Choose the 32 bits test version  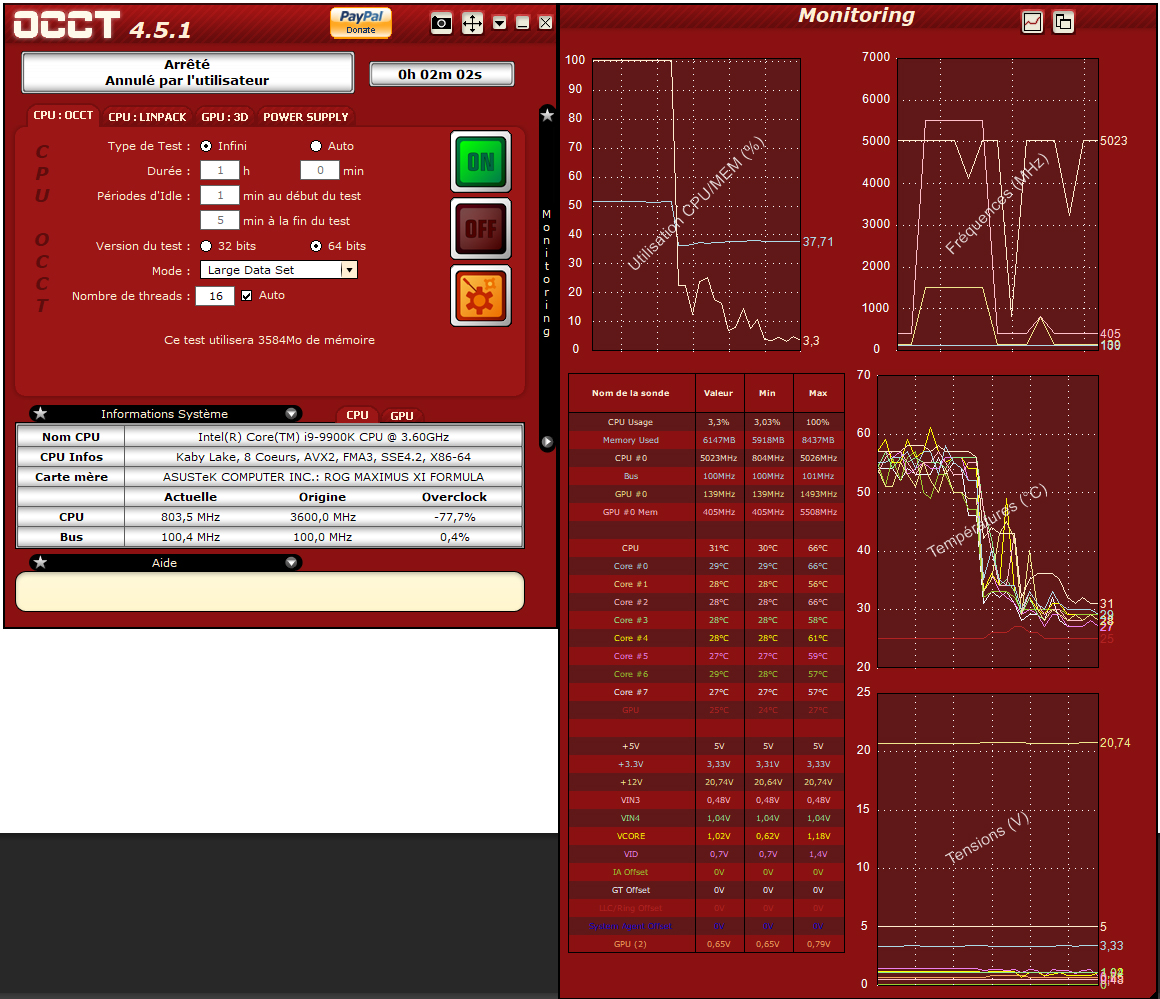pyautogui.click(x=206, y=246)
